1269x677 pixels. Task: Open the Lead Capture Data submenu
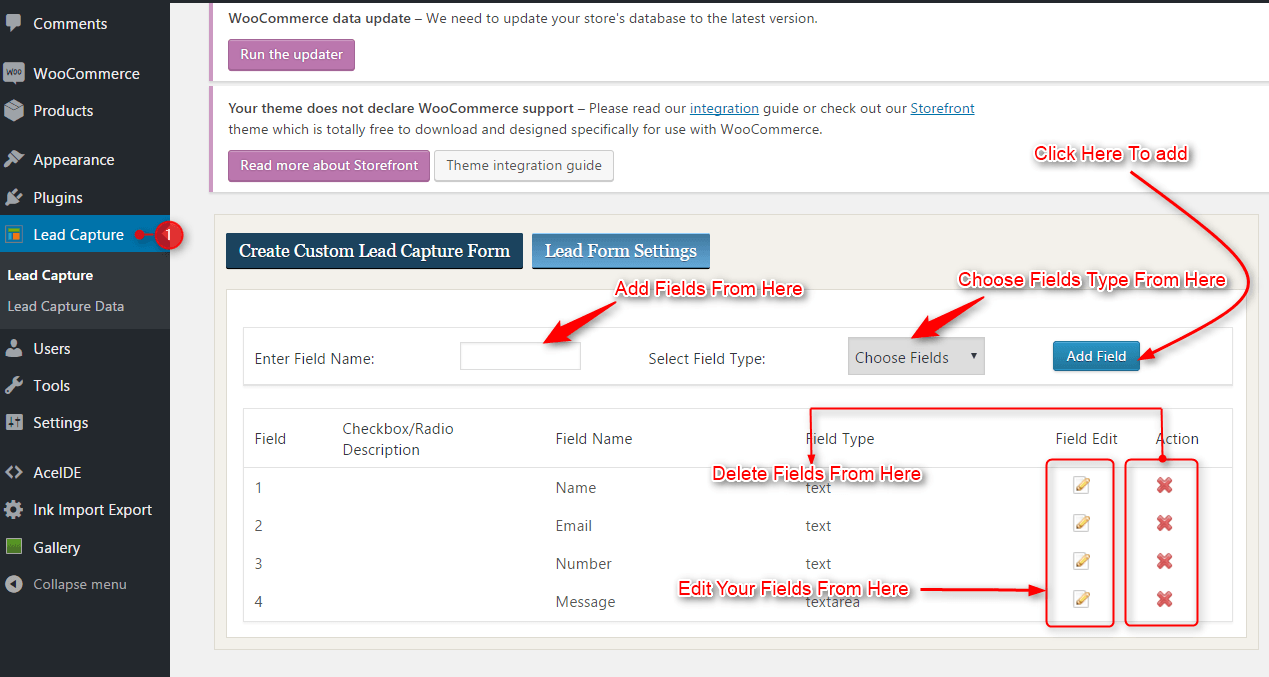point(66,306)
